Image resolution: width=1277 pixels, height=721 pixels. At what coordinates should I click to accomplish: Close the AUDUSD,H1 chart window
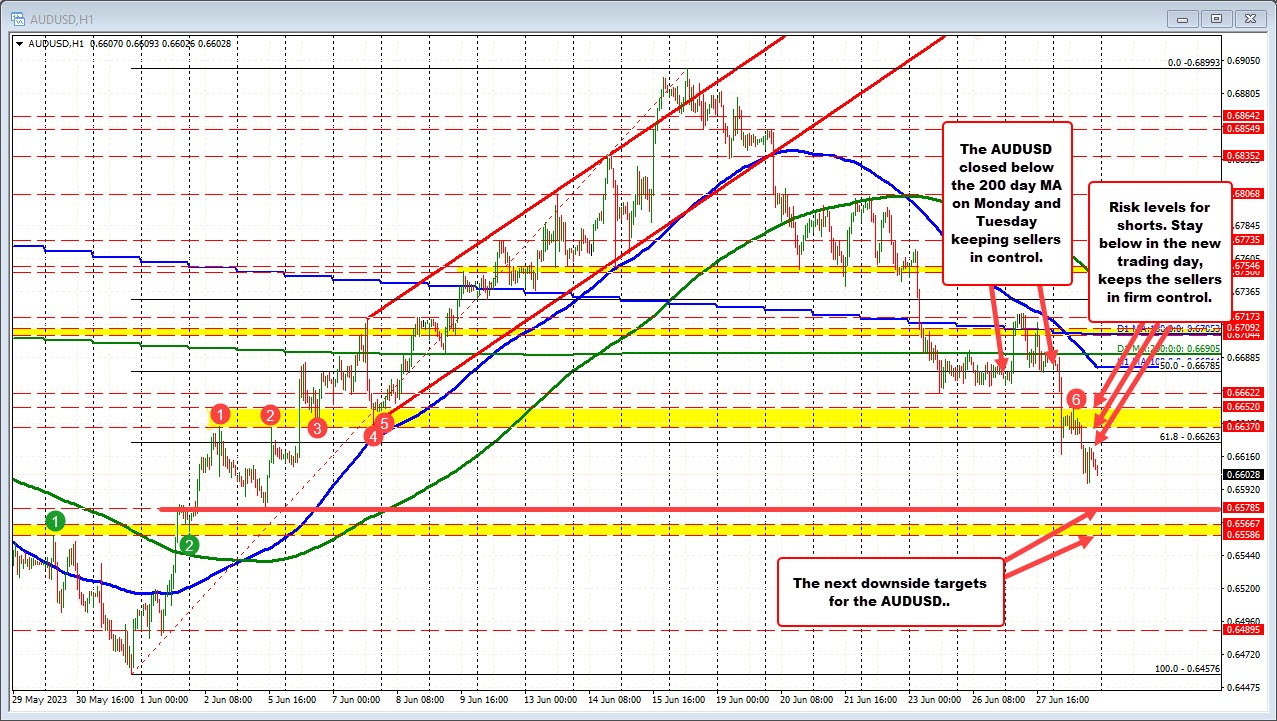1250,17
